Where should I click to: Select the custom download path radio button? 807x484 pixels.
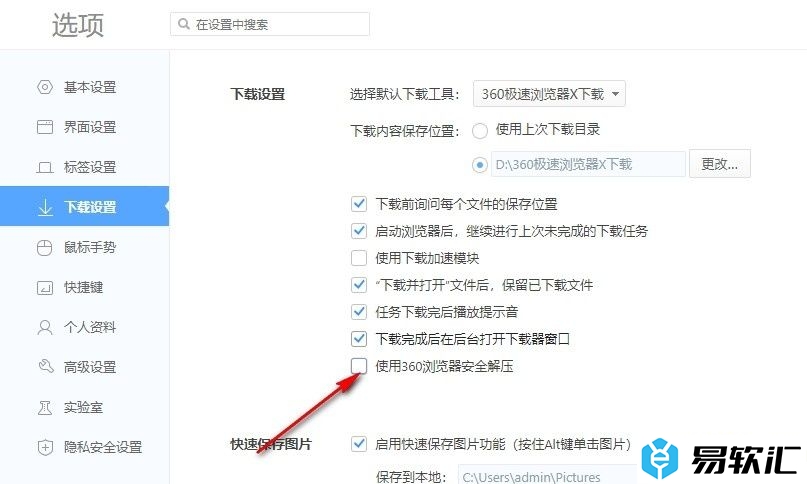[480, 165]
